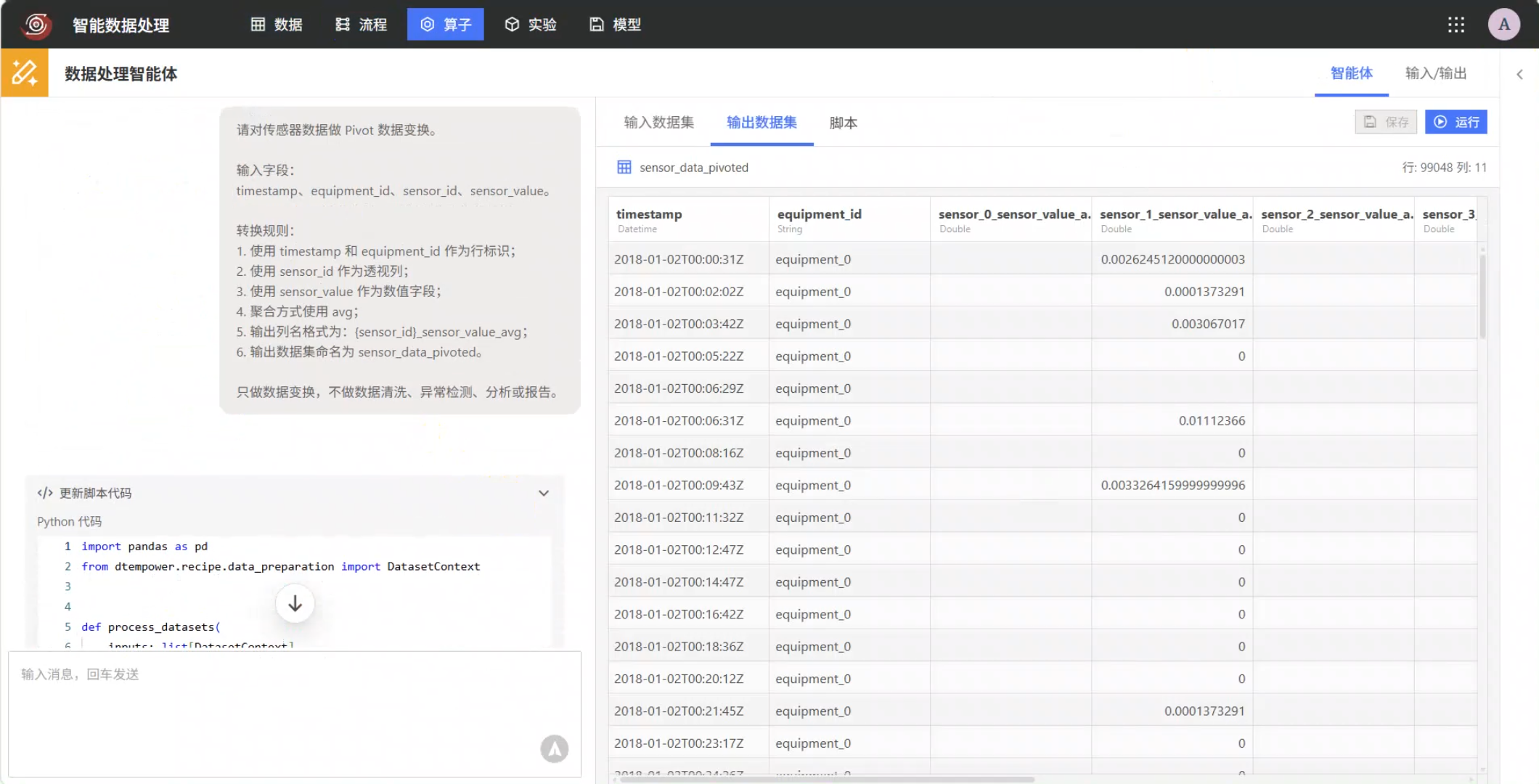Click the 智能数据处理 app title

[121, 25]
